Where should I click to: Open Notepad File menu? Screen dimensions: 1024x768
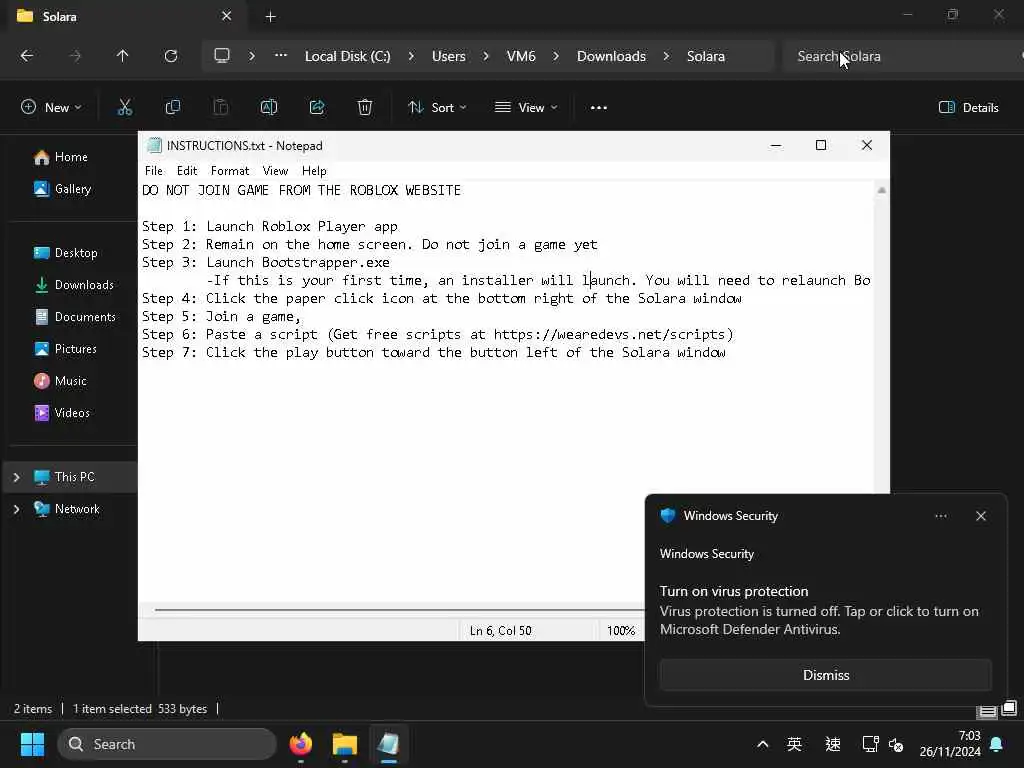click(154, 171)
